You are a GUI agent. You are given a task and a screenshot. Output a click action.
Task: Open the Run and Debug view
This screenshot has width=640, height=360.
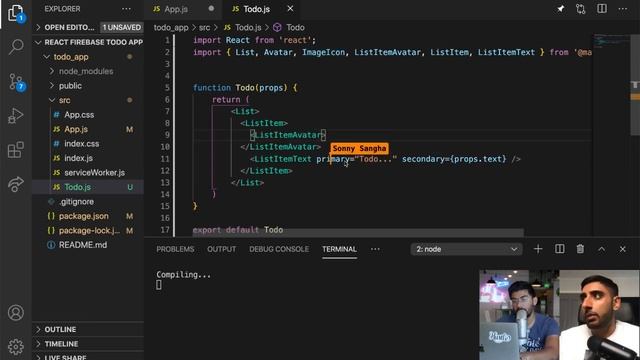(x=16, y=116)
